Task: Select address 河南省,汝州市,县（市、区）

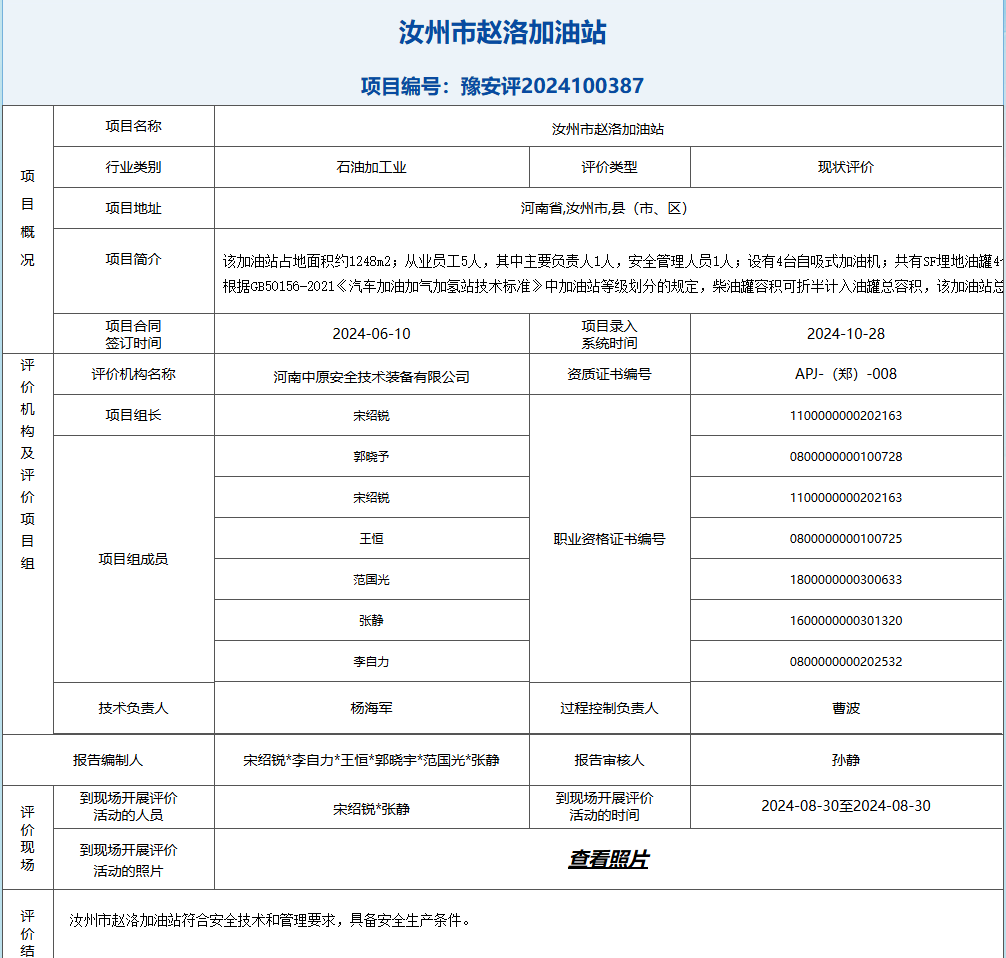Action: (604, 209)
